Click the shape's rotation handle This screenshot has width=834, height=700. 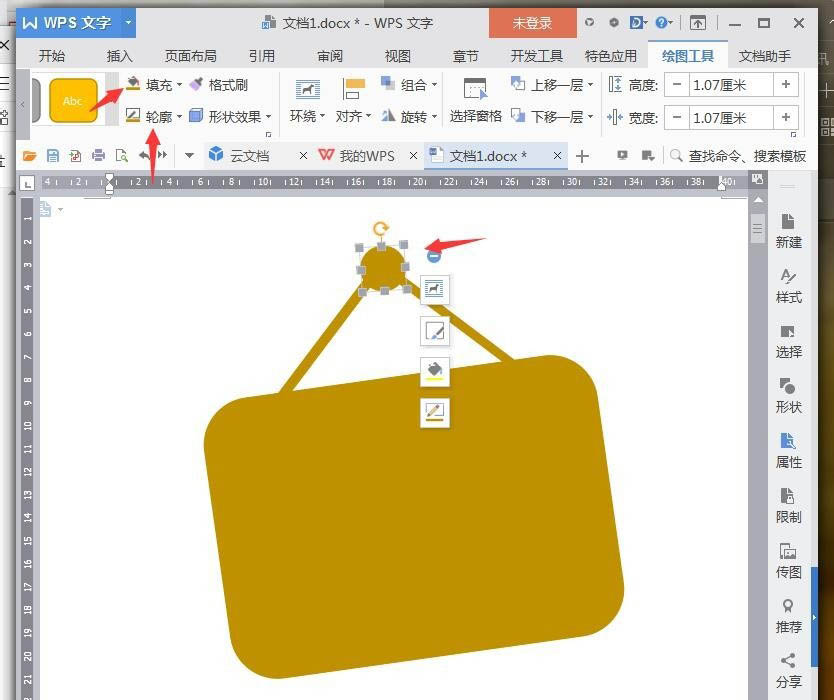(x=380, y=229)
